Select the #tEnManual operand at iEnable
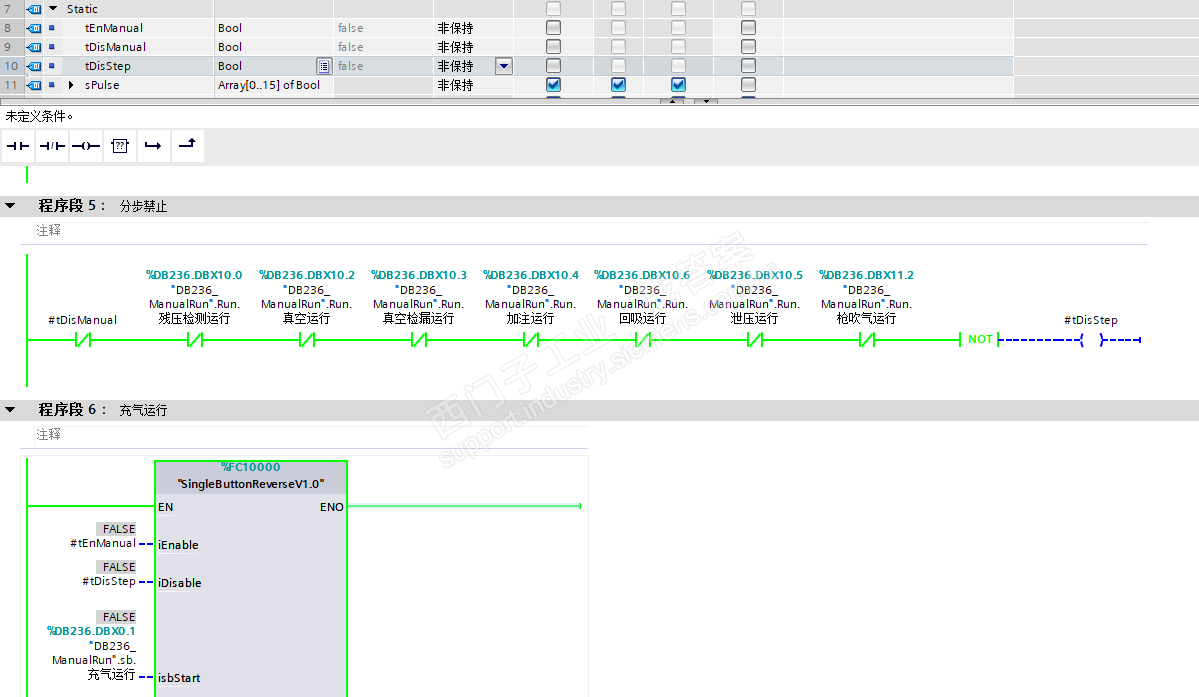 102,543
